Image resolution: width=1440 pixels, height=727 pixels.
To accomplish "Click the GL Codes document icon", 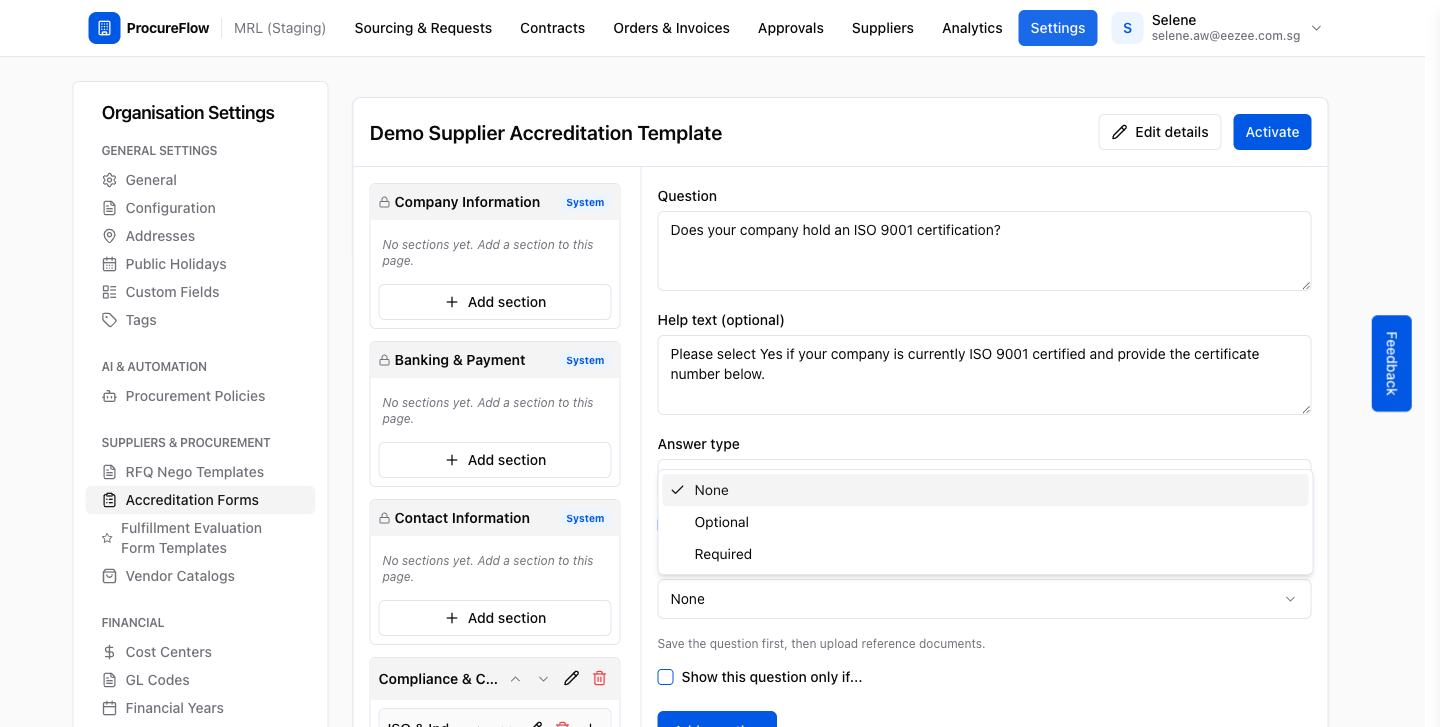I will point(110,680).
